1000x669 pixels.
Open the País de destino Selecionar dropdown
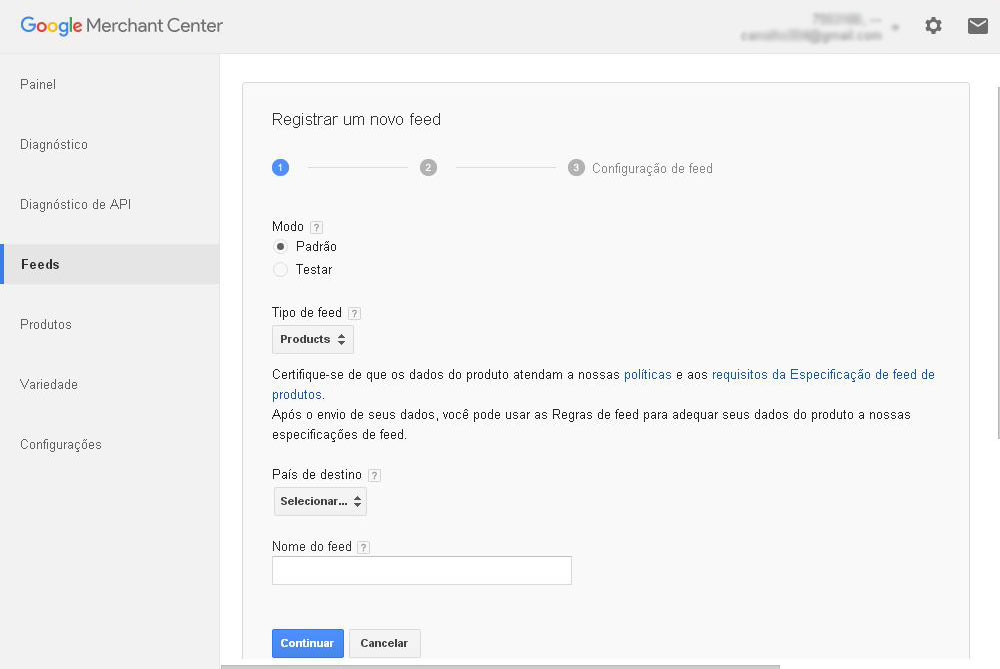320,501
